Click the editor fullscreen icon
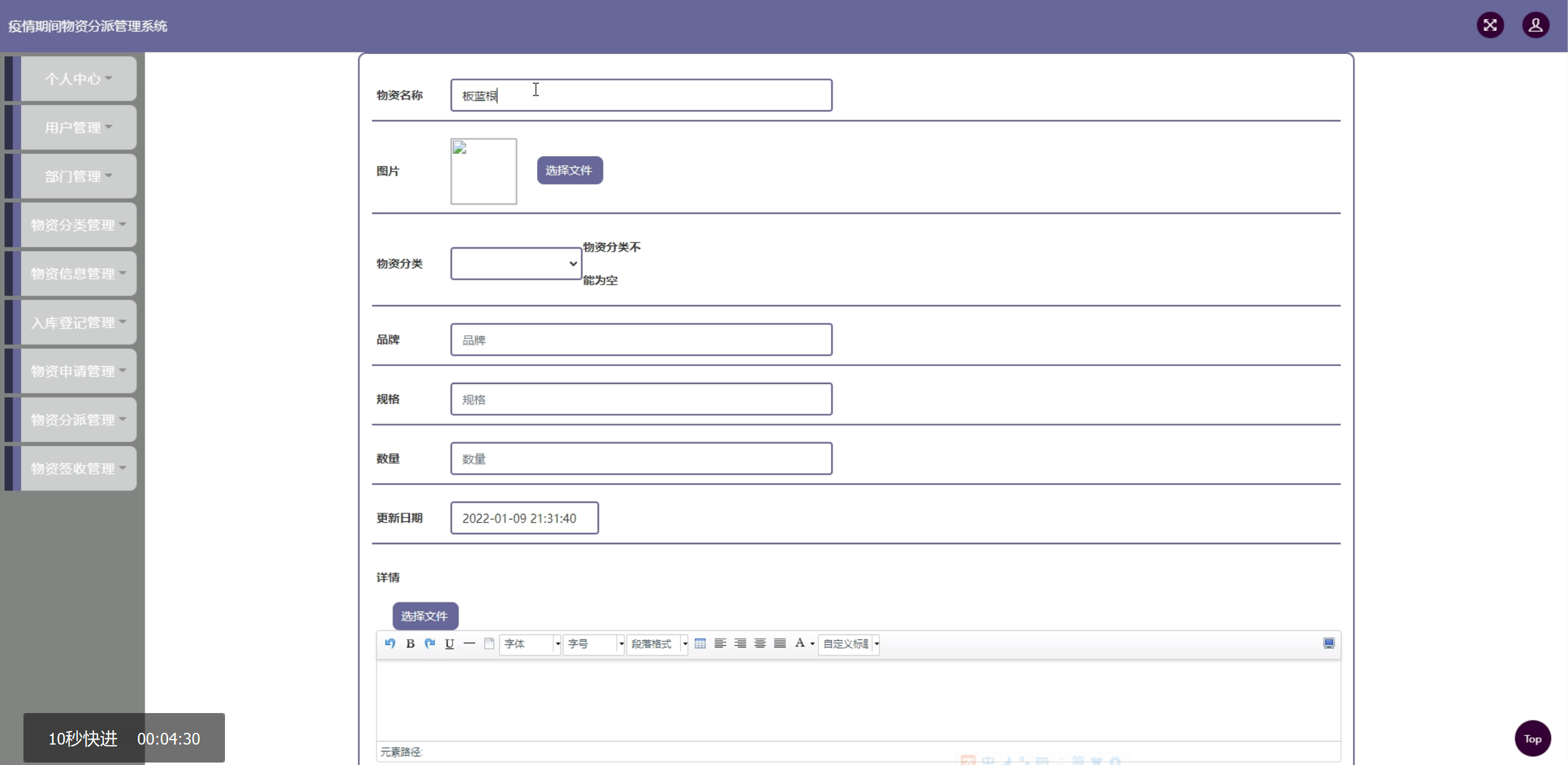This screenshot has height=765, width=1568. click(1328, 643)
